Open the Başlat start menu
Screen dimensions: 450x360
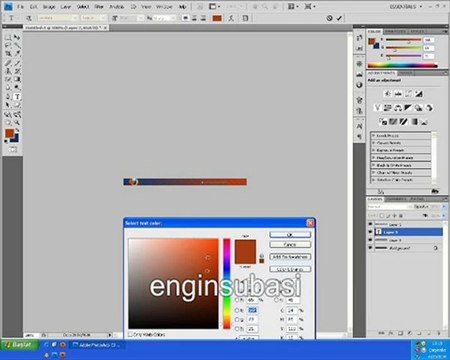coord(19,345)
